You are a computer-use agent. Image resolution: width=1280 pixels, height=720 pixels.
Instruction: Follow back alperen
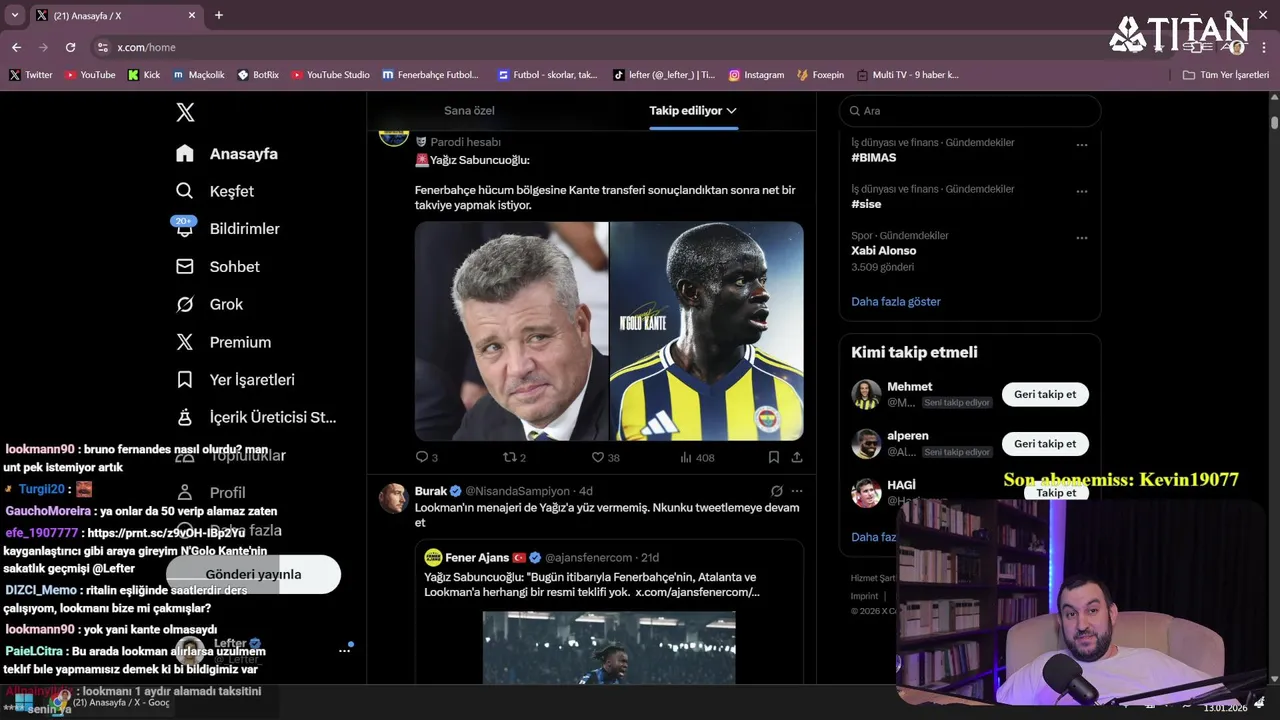coord(1045,444)
